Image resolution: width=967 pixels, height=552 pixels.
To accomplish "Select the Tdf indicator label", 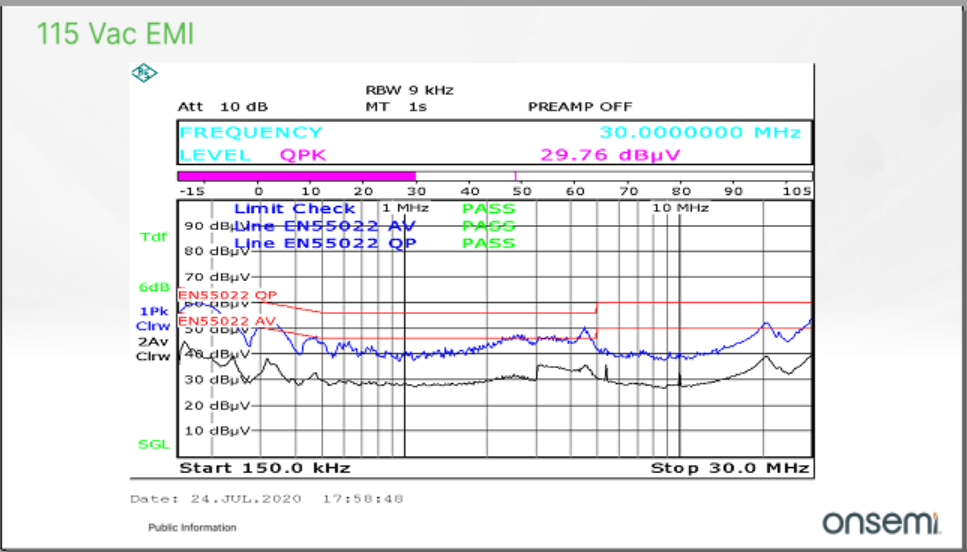I will (x=151, y=237).
